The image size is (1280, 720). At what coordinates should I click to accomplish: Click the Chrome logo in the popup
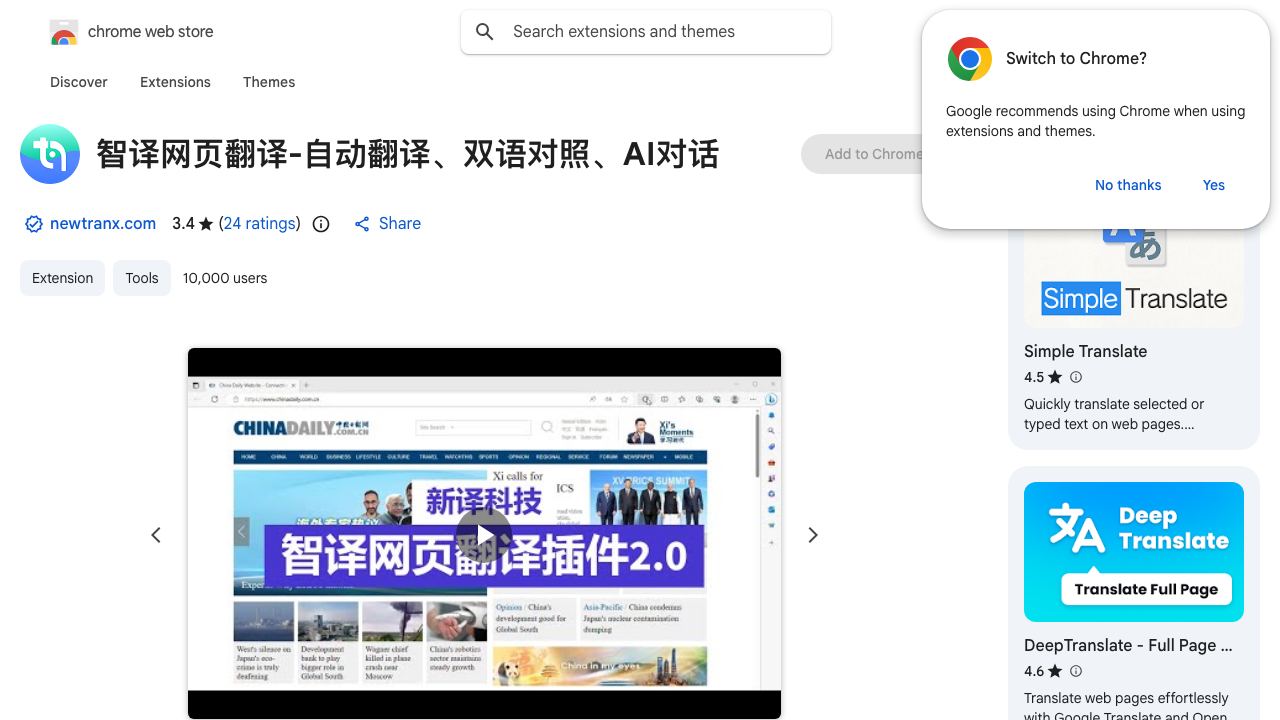click(x=969, y=59)
